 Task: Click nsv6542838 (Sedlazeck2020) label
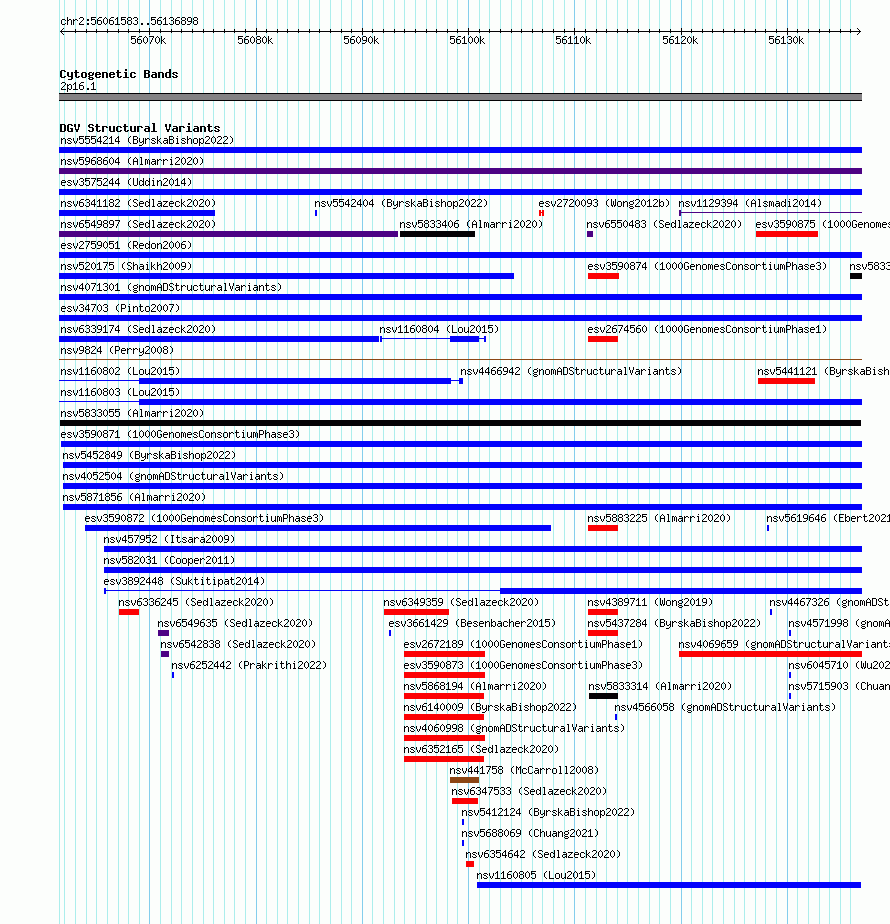[x=238, y=645]
